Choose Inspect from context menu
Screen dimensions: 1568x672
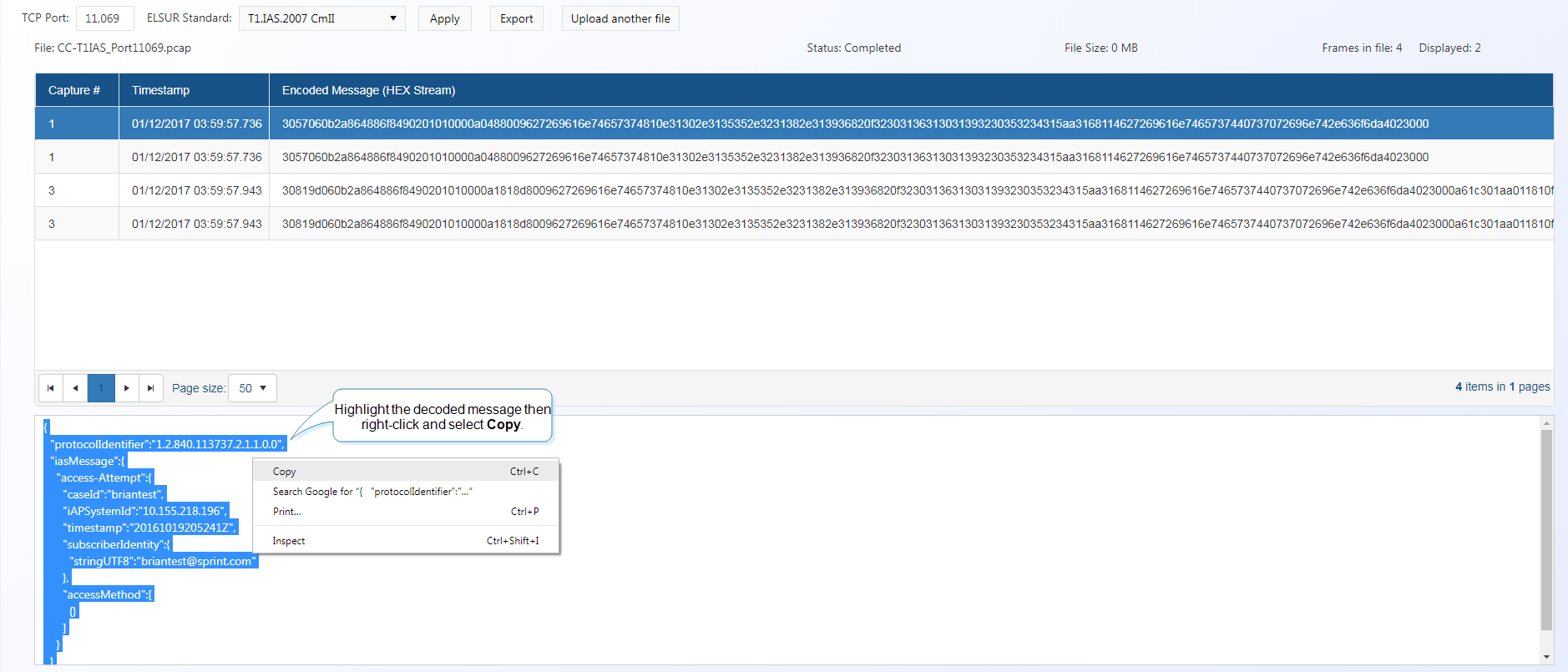click(289, 541)
